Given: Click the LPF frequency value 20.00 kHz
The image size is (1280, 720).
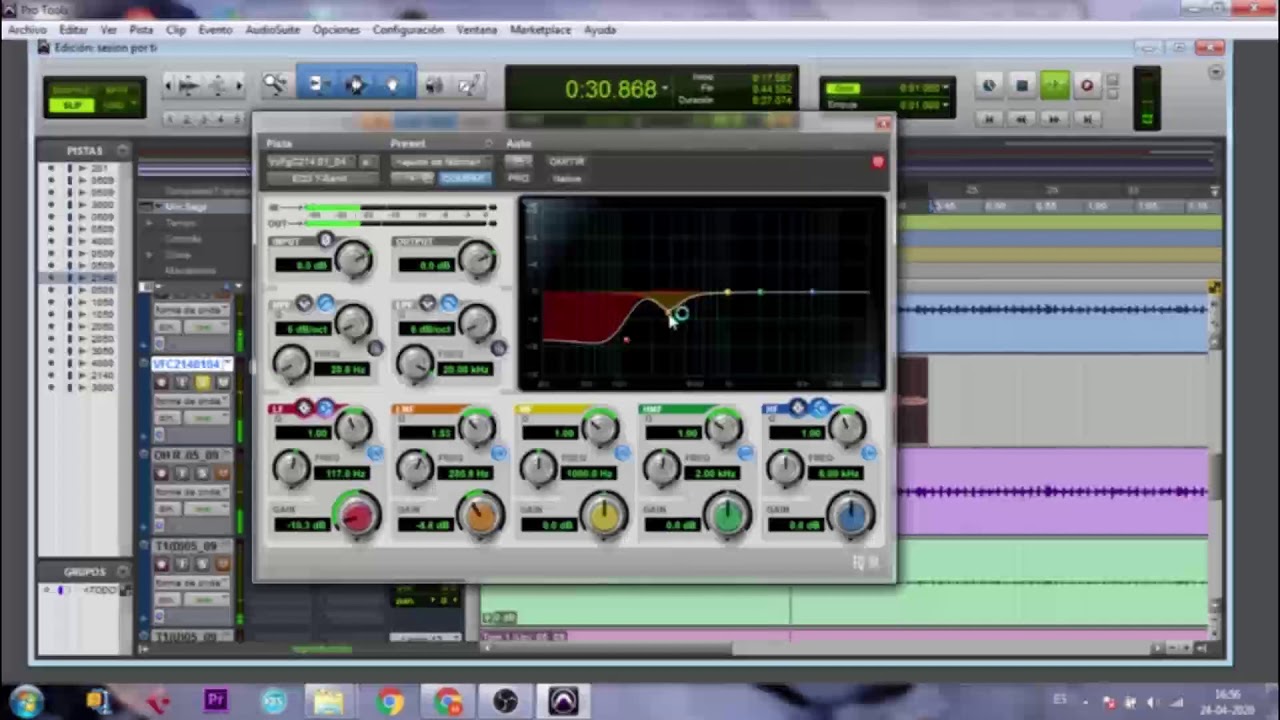Looking at the screenshot, I should coord(468,369).
